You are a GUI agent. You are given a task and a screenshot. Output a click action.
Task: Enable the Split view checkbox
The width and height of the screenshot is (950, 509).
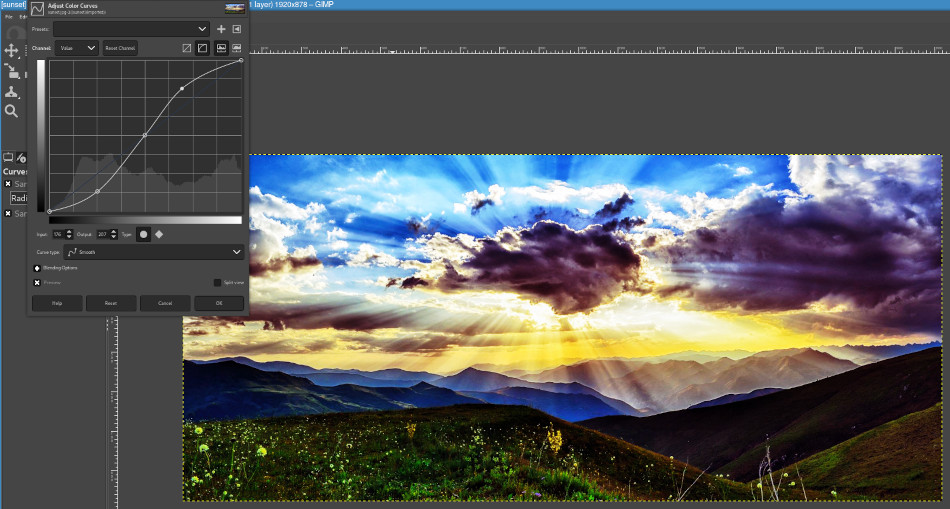click(218, 282)
